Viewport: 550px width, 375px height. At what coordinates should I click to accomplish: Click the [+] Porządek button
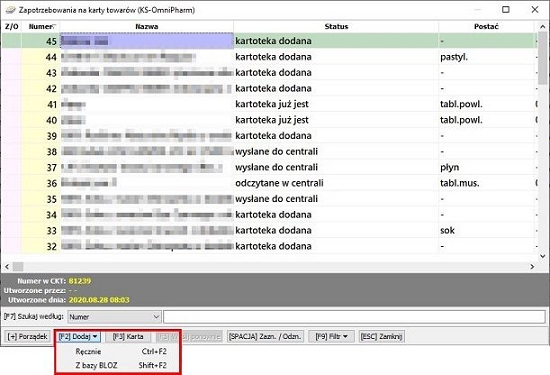27,337
